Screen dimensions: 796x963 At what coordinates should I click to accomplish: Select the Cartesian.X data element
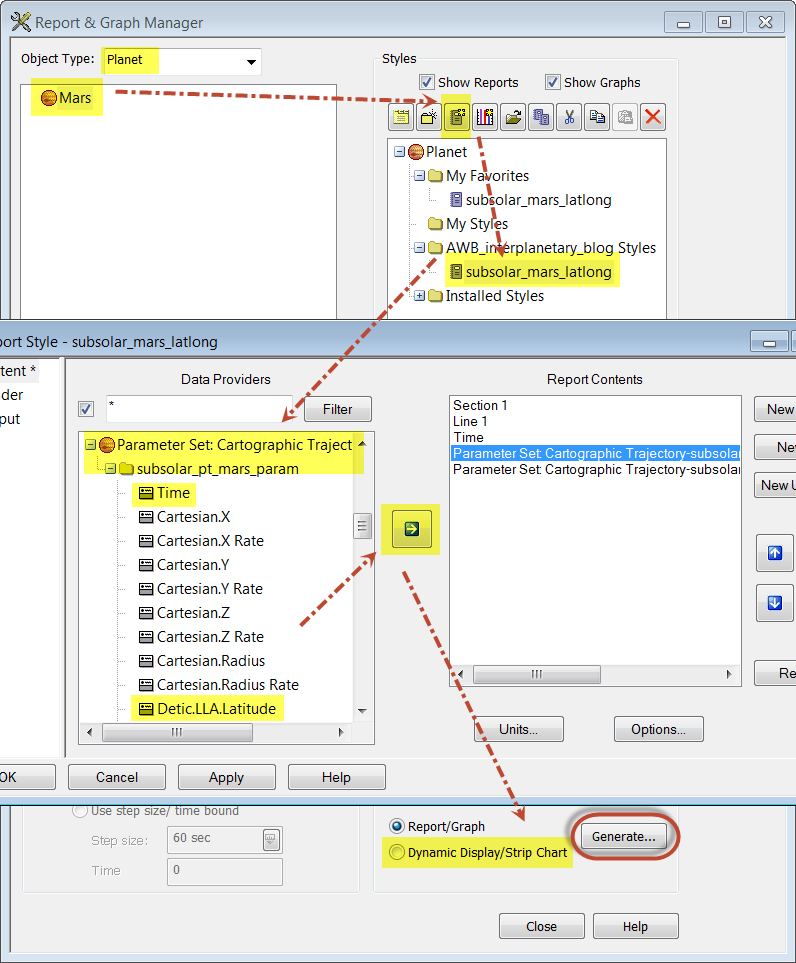184,517
